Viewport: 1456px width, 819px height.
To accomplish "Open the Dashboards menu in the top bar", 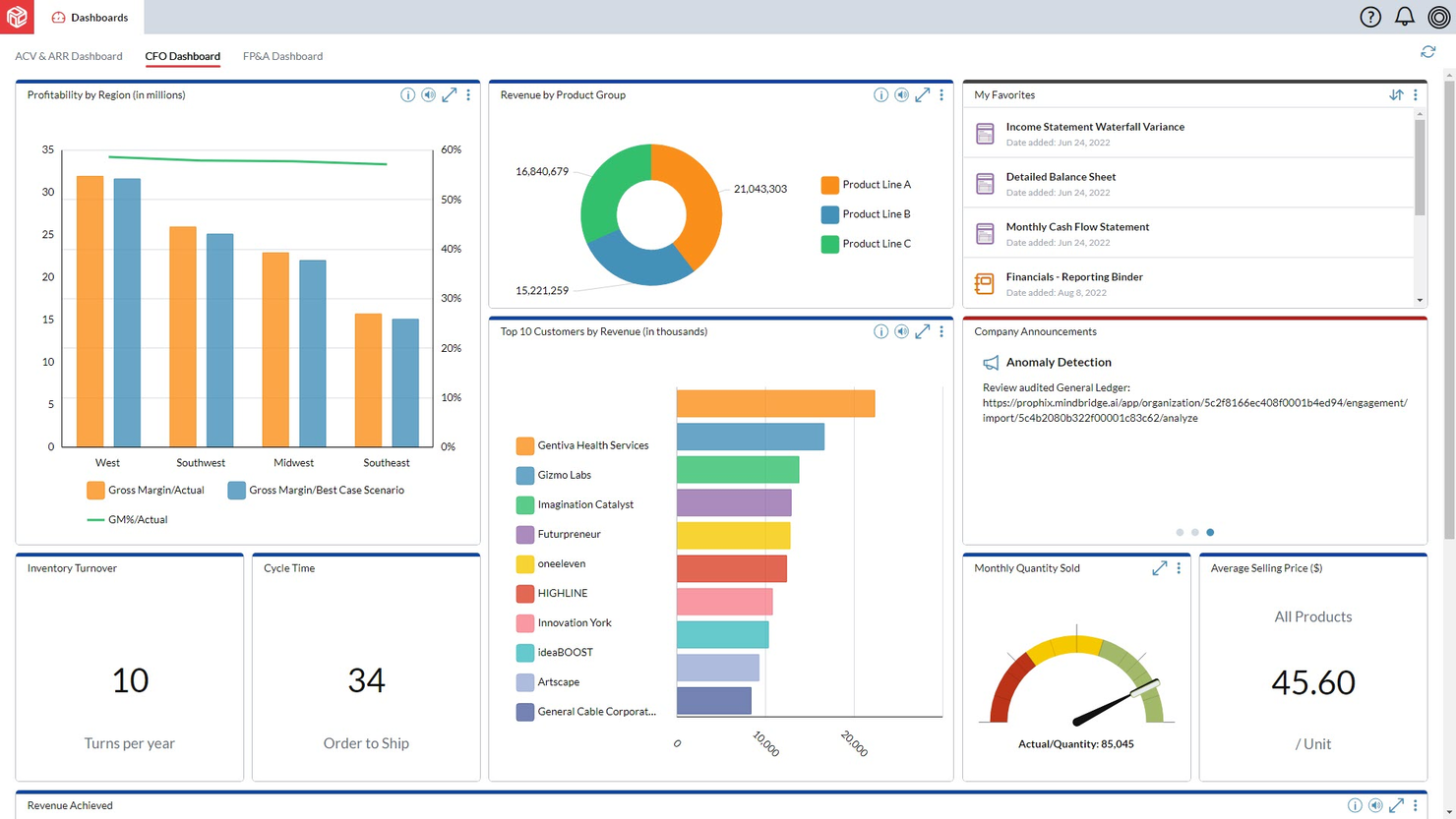I will point(89,17).
